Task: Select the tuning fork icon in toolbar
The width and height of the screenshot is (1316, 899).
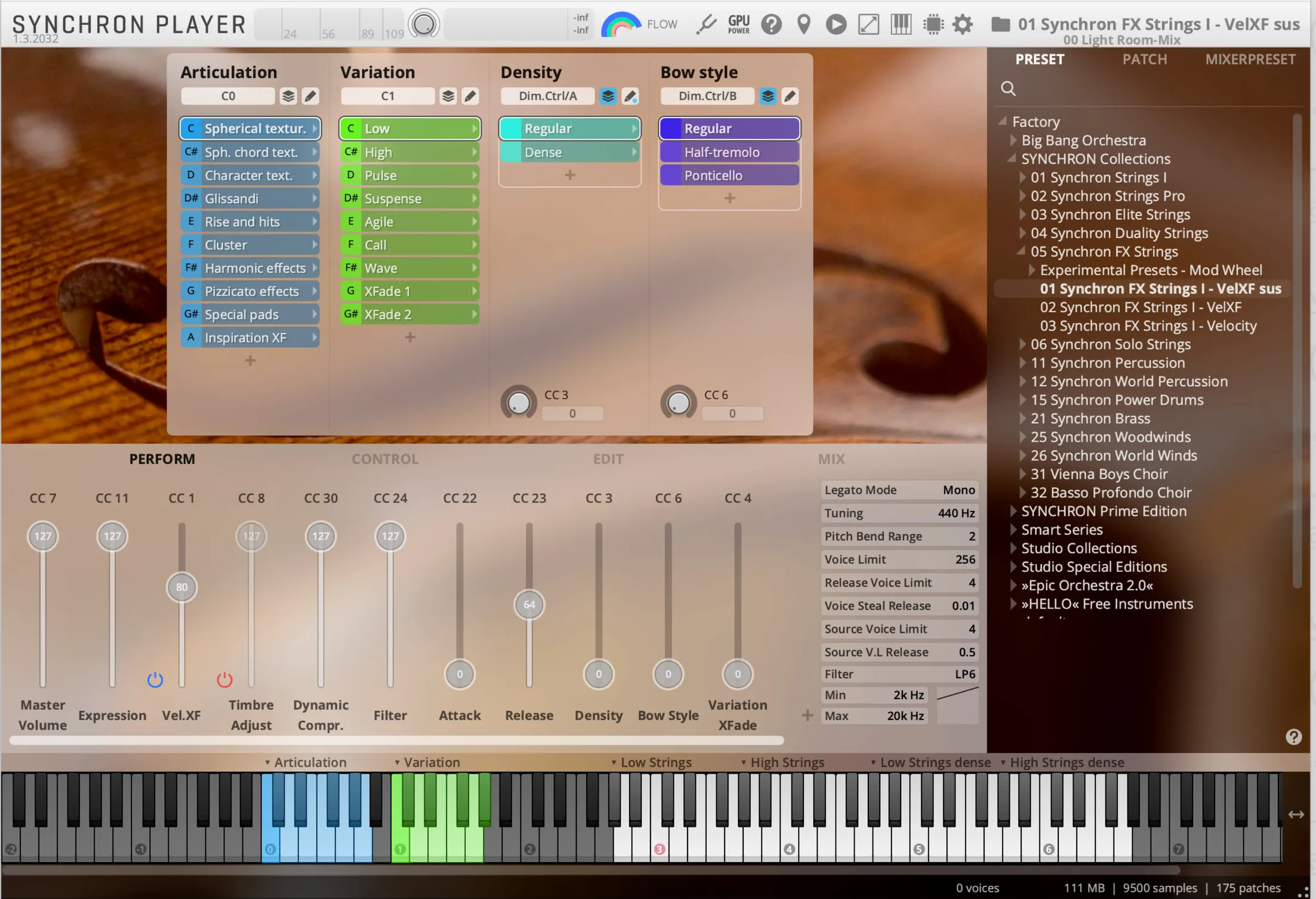Action: point(706,24)
